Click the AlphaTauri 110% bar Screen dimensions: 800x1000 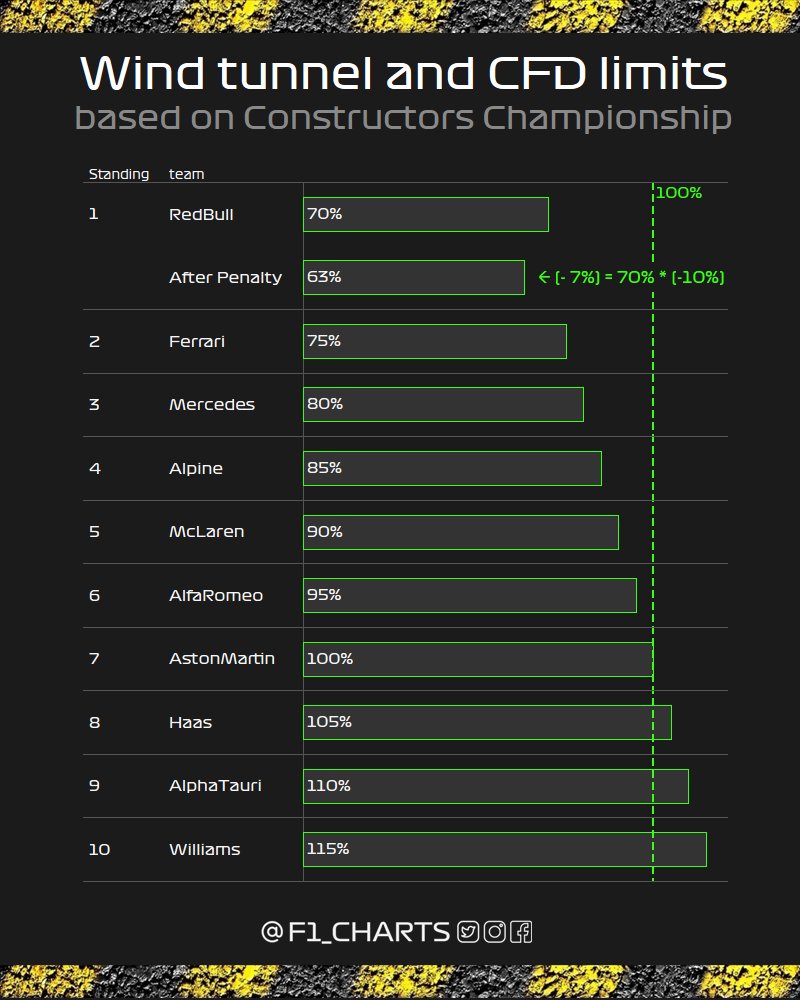click(496, 786)
